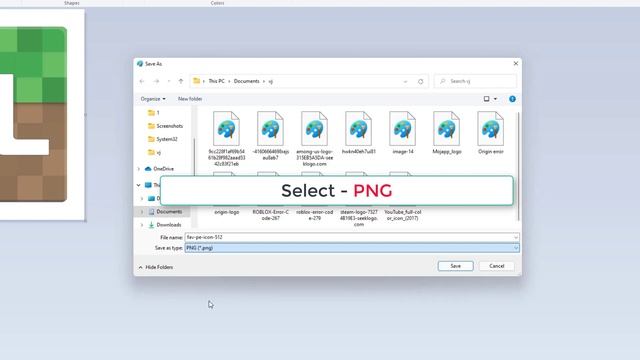Click the blue help icon
The height and width of the screenshot is (360, 640).
point(512,99)
